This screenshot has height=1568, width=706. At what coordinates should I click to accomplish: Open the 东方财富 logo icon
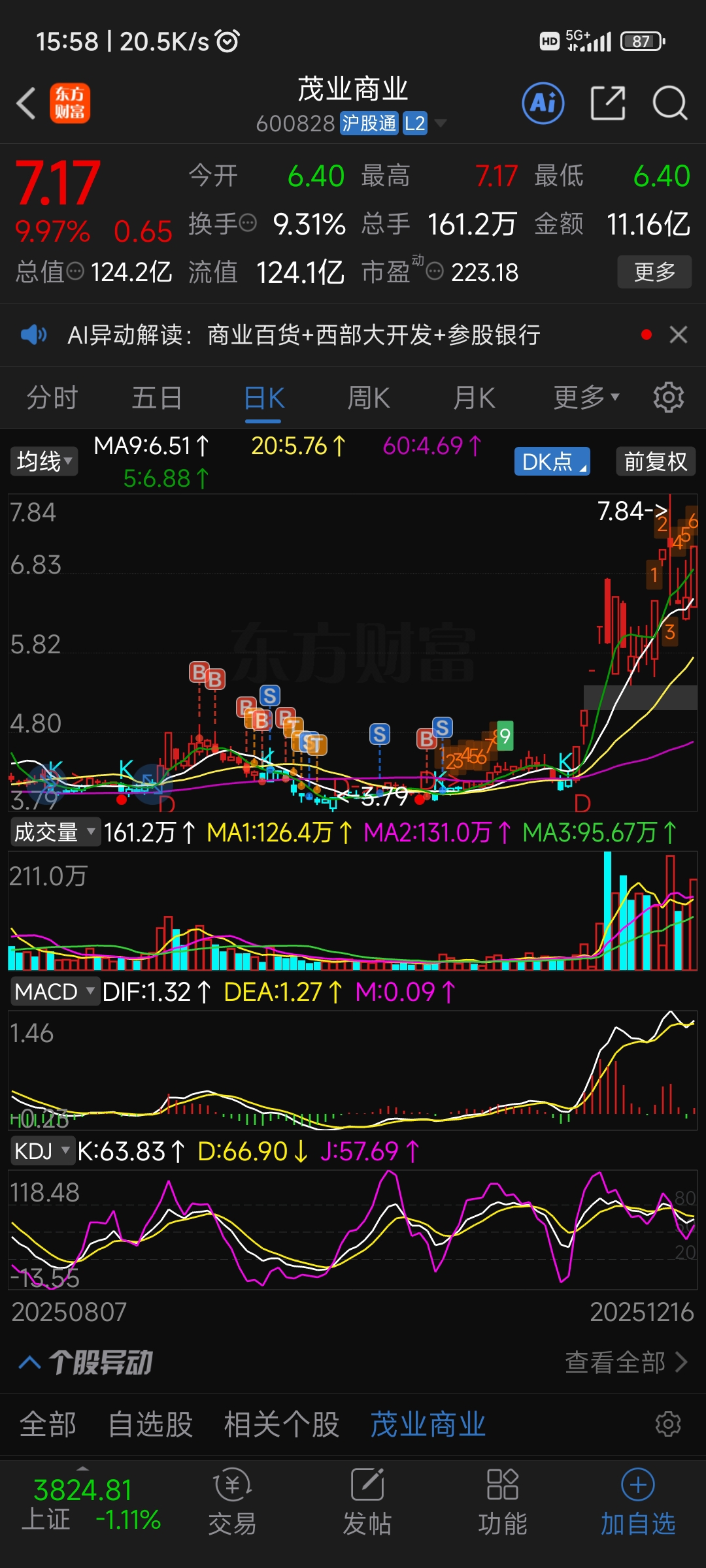pos(70,103)
